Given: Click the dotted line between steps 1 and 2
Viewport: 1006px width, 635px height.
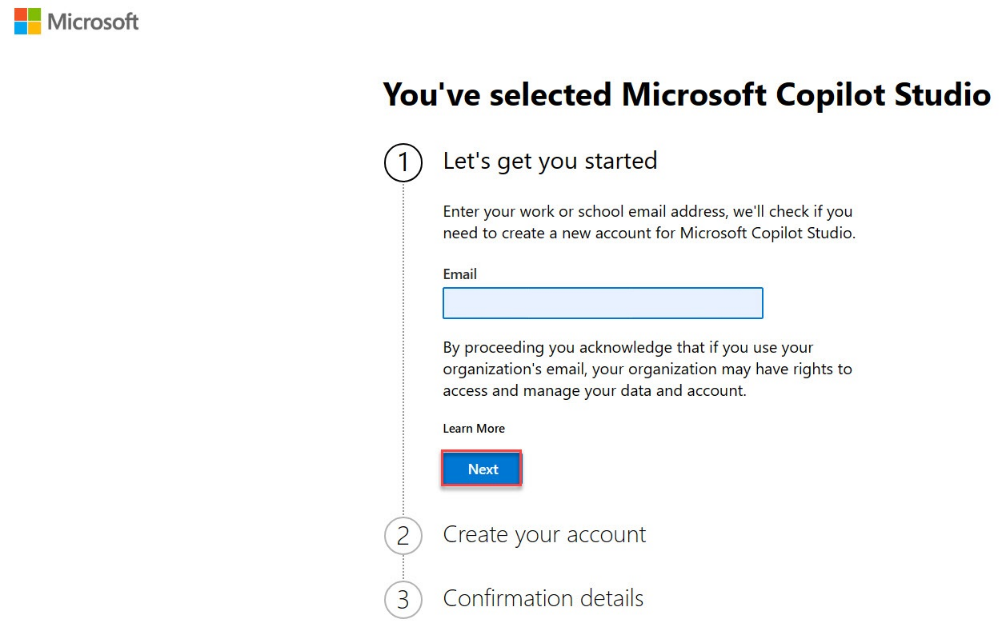Looking at the screenshot, I should [x=403, y=350].
